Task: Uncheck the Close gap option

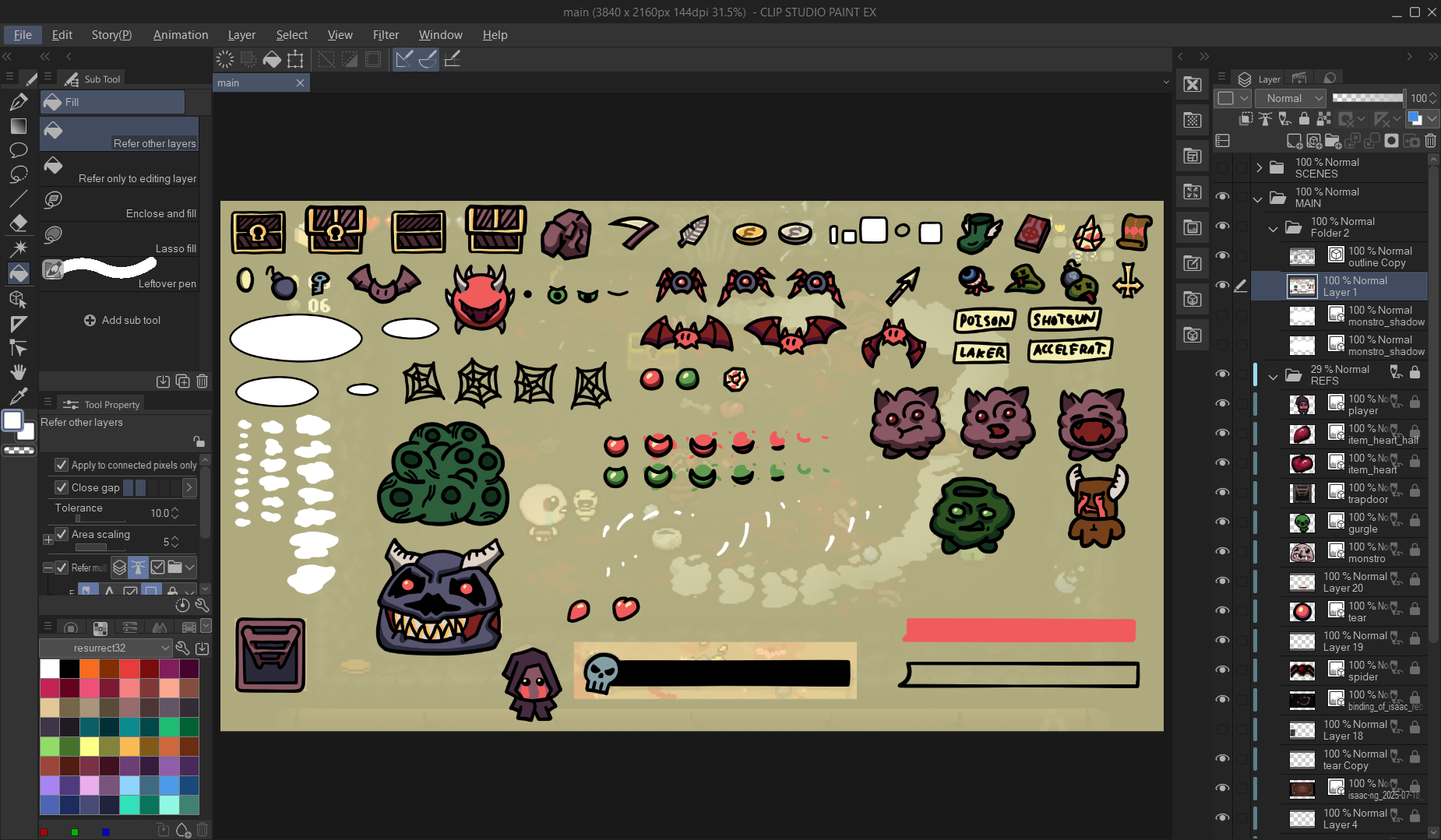Action: 62,487
